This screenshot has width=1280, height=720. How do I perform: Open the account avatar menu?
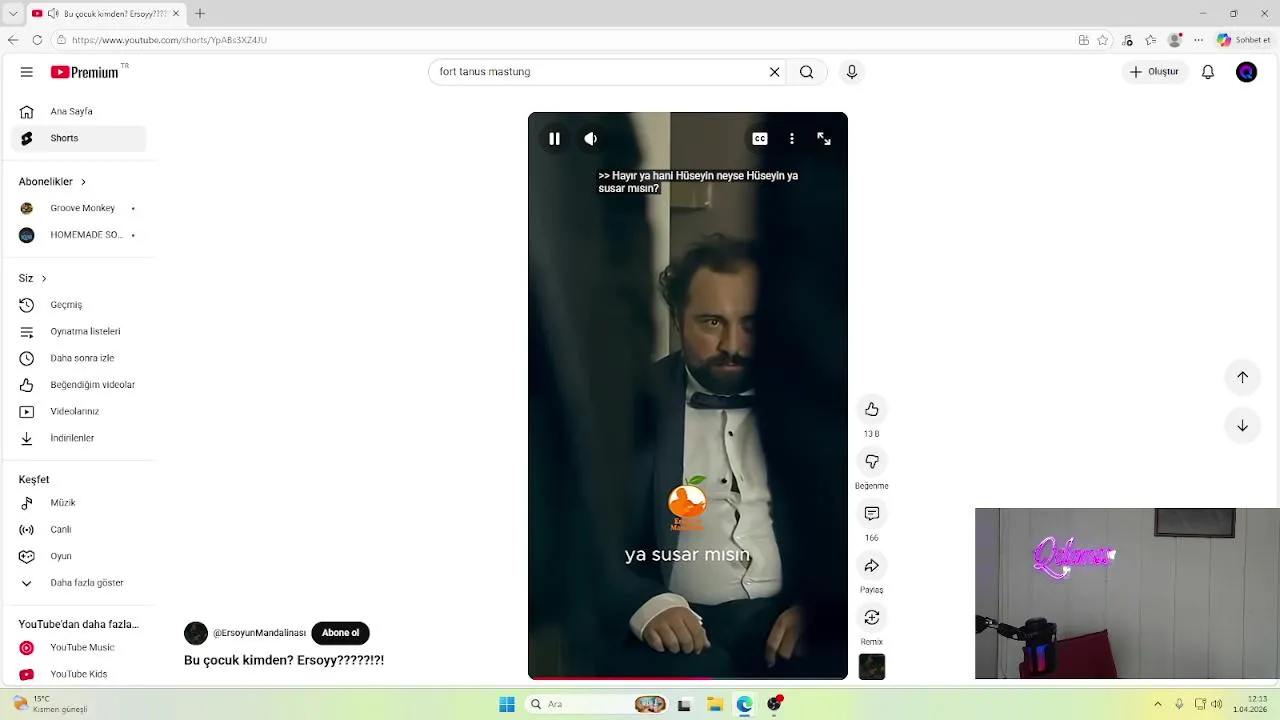point(1246,72)
